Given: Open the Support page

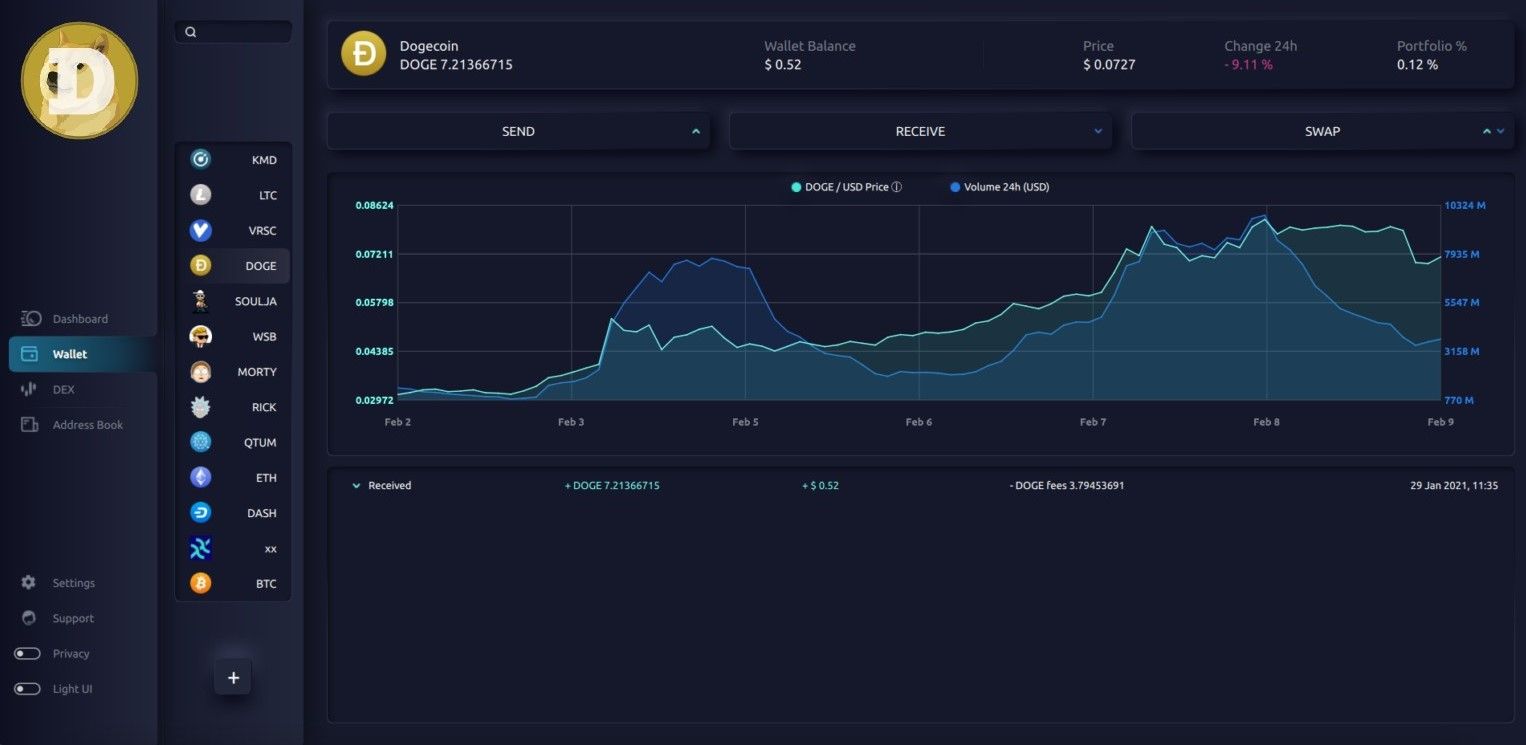Looking at the screenshot, I should 73,618.
